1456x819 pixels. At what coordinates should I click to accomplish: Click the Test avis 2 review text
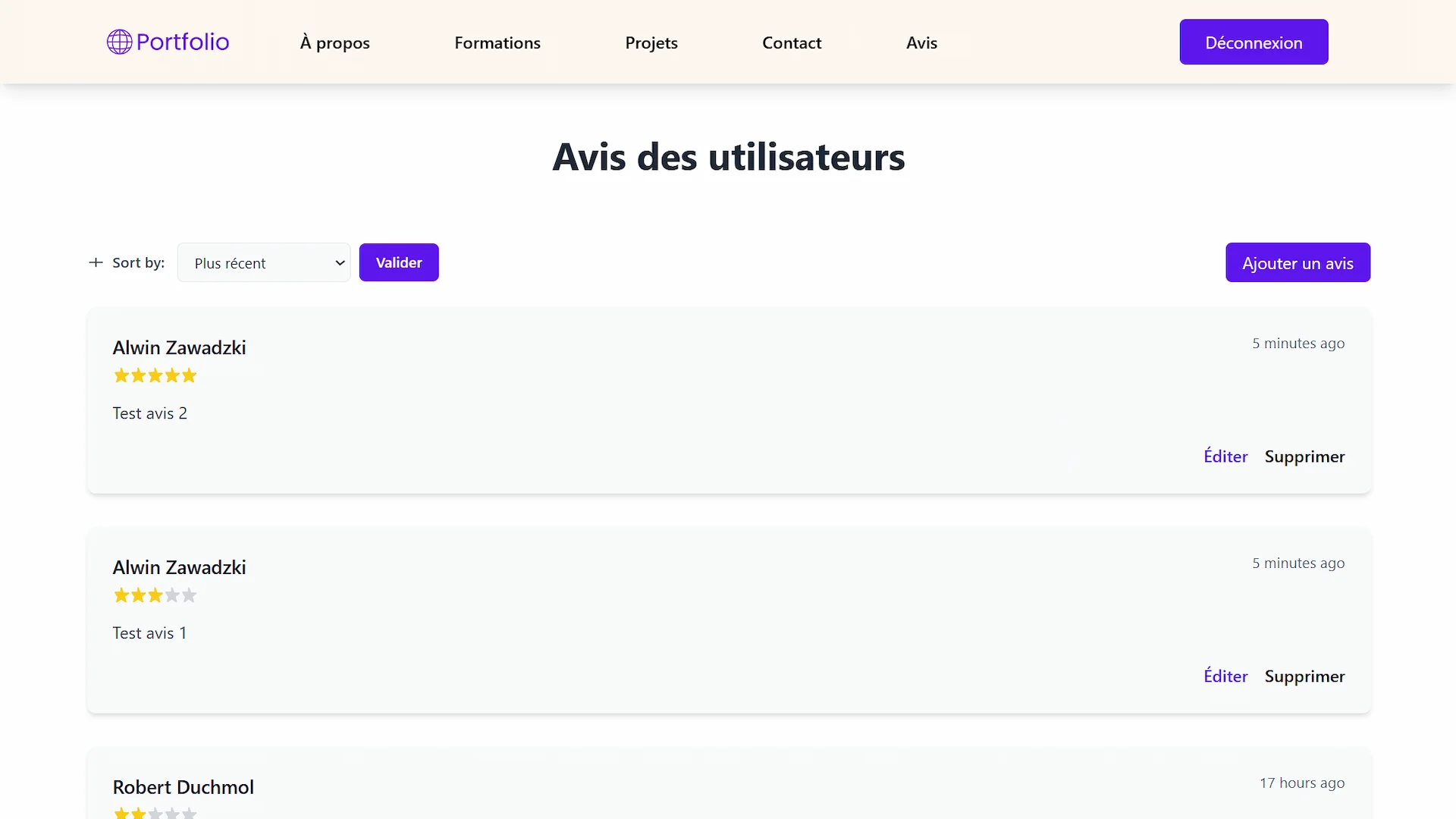point(149,413)
